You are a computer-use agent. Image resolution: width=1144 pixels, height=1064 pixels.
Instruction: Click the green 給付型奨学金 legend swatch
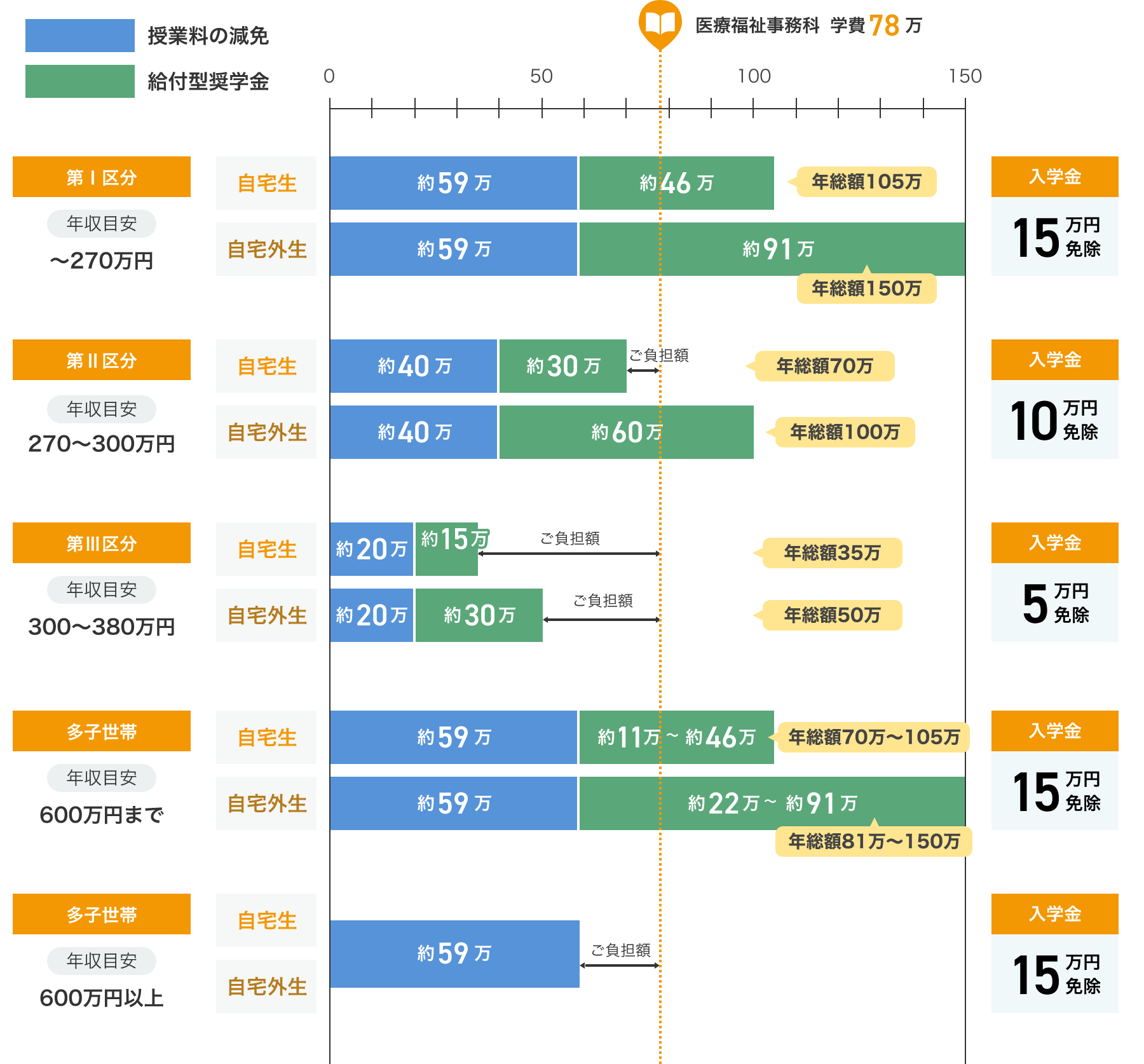pos(79,81)
